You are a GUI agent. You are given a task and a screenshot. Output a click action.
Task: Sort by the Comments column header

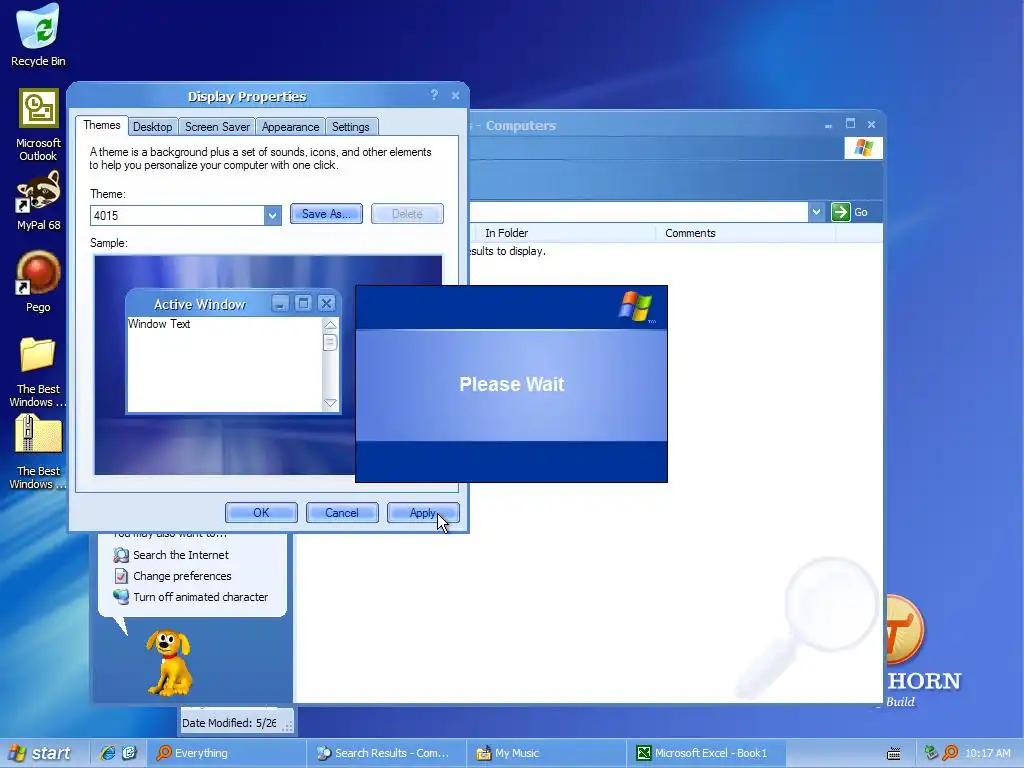pos(745,233)
